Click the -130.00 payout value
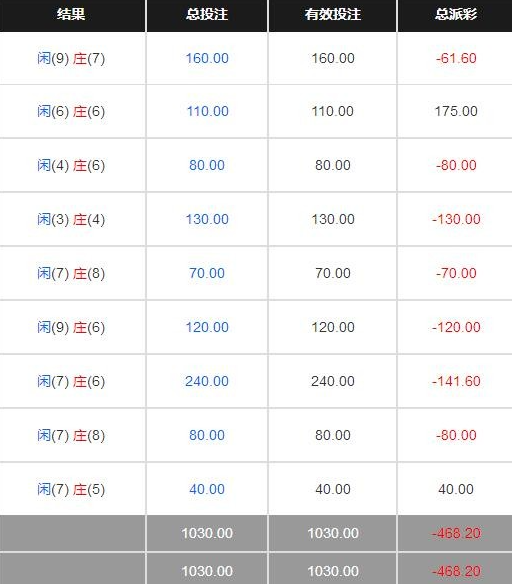Viewport: 512px width, 584px height. pyautogui.click(x=456, y=219)
